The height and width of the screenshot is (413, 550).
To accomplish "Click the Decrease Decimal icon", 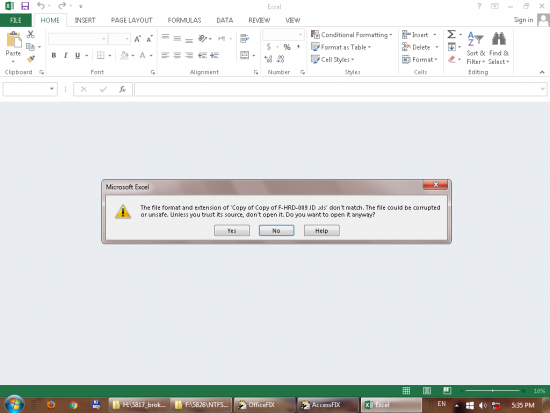I will pyautogui.click(x=280, y=59).
